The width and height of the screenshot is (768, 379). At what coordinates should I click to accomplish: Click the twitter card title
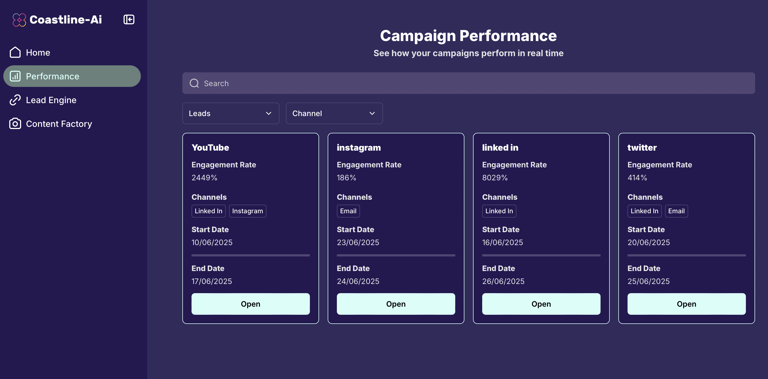tap(642, 147)
